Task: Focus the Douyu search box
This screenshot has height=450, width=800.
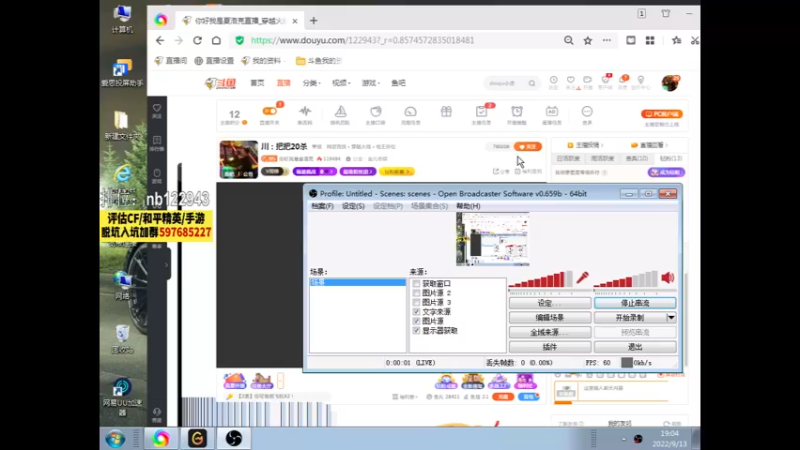Action: (x=510, y=83)
